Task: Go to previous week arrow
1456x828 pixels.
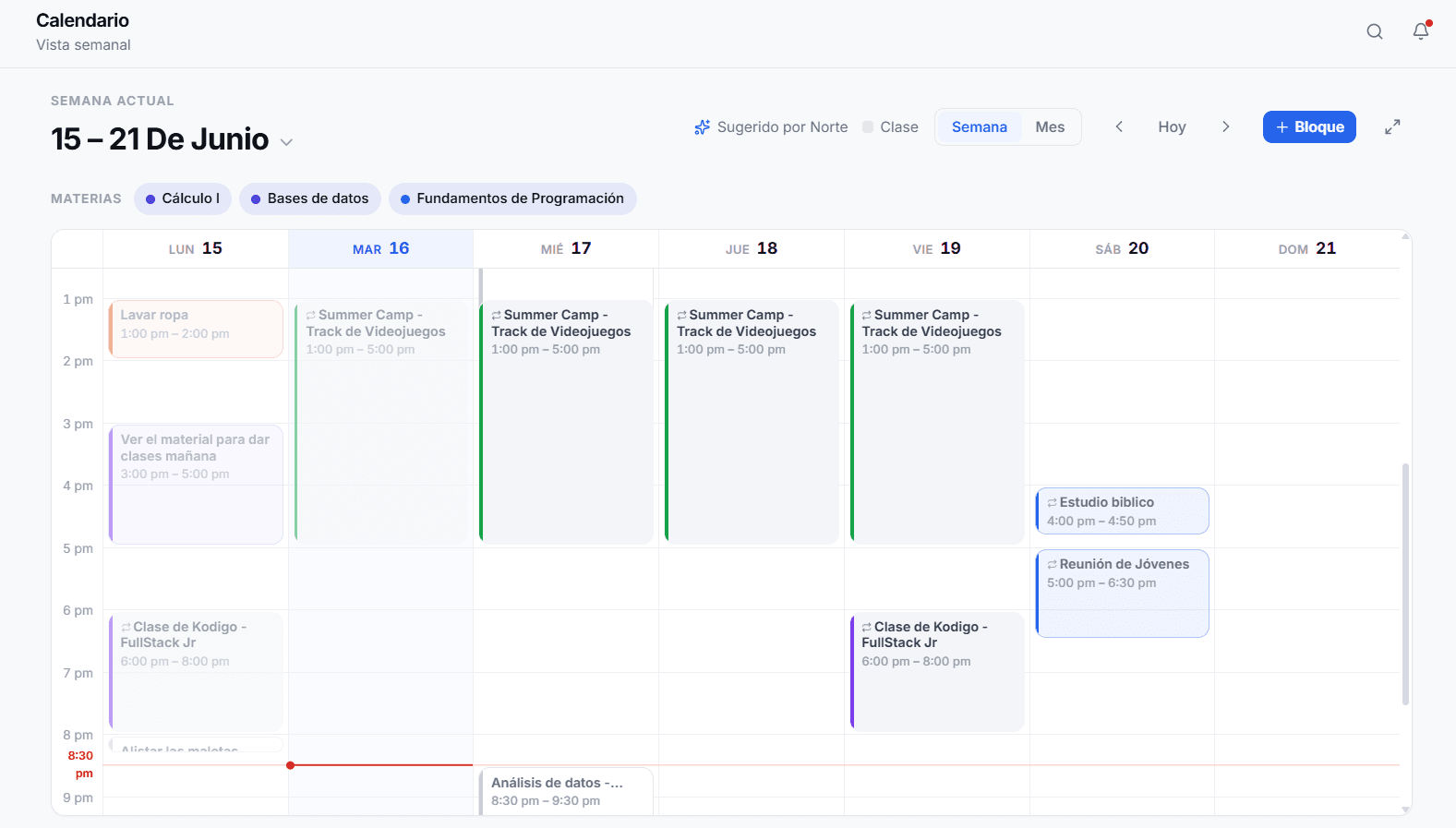Action: [1119, 126]
